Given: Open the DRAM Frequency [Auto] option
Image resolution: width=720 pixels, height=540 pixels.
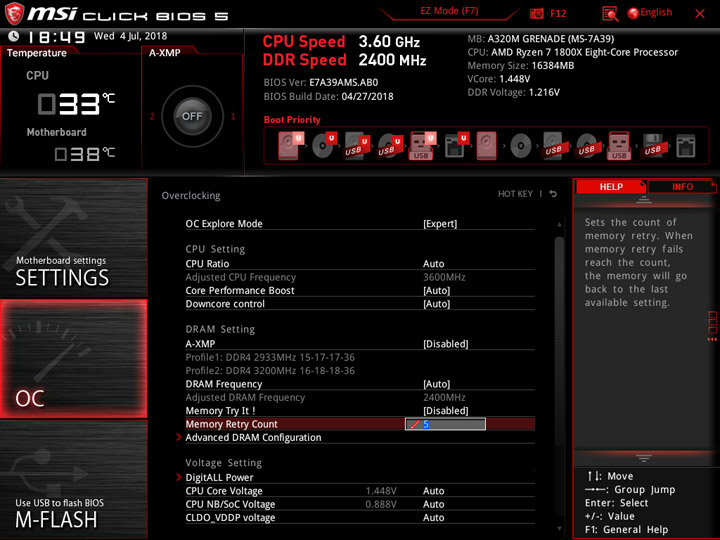Looking at the screenshot, I should pos(436,384).
